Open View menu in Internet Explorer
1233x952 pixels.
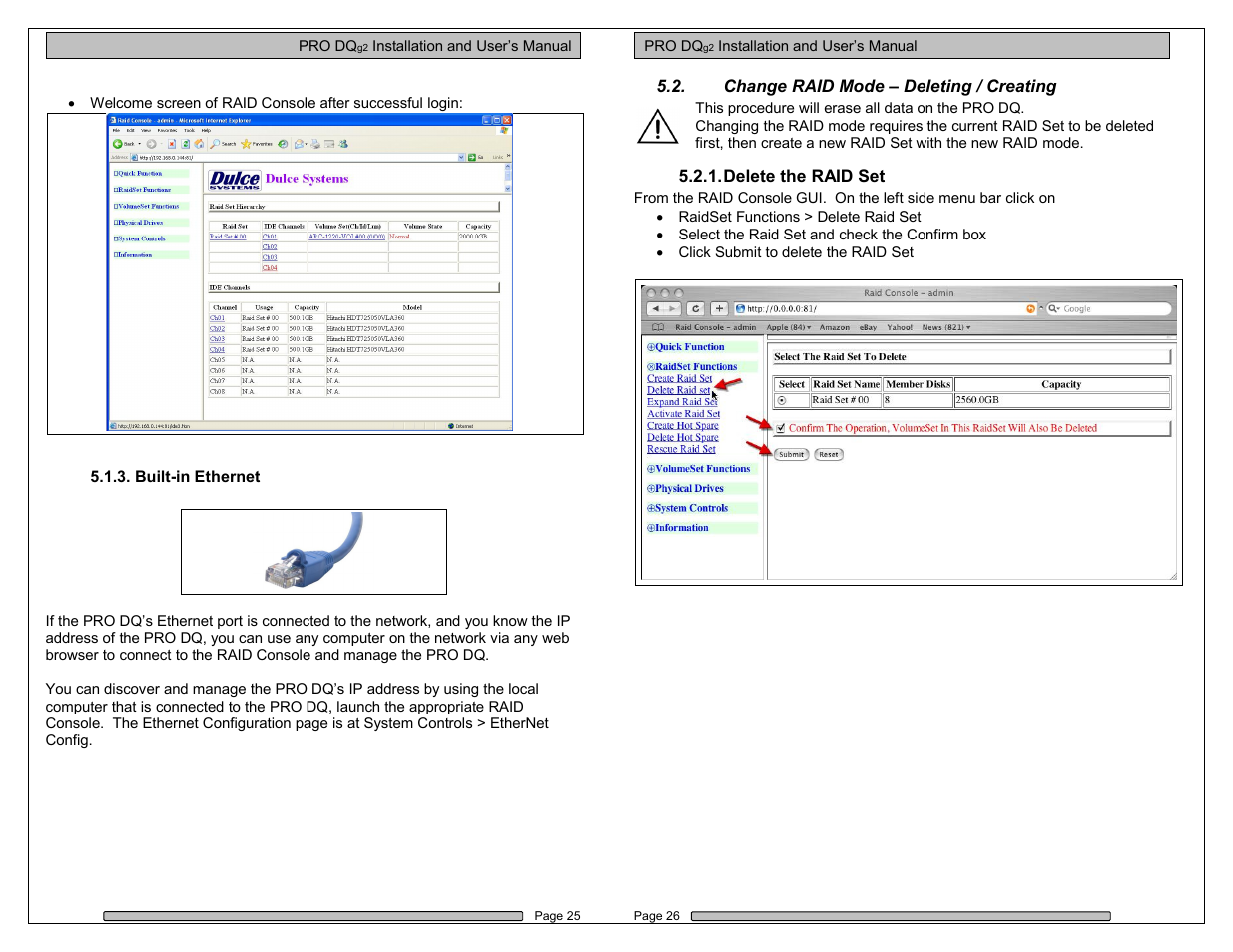(x=146, y=130)
